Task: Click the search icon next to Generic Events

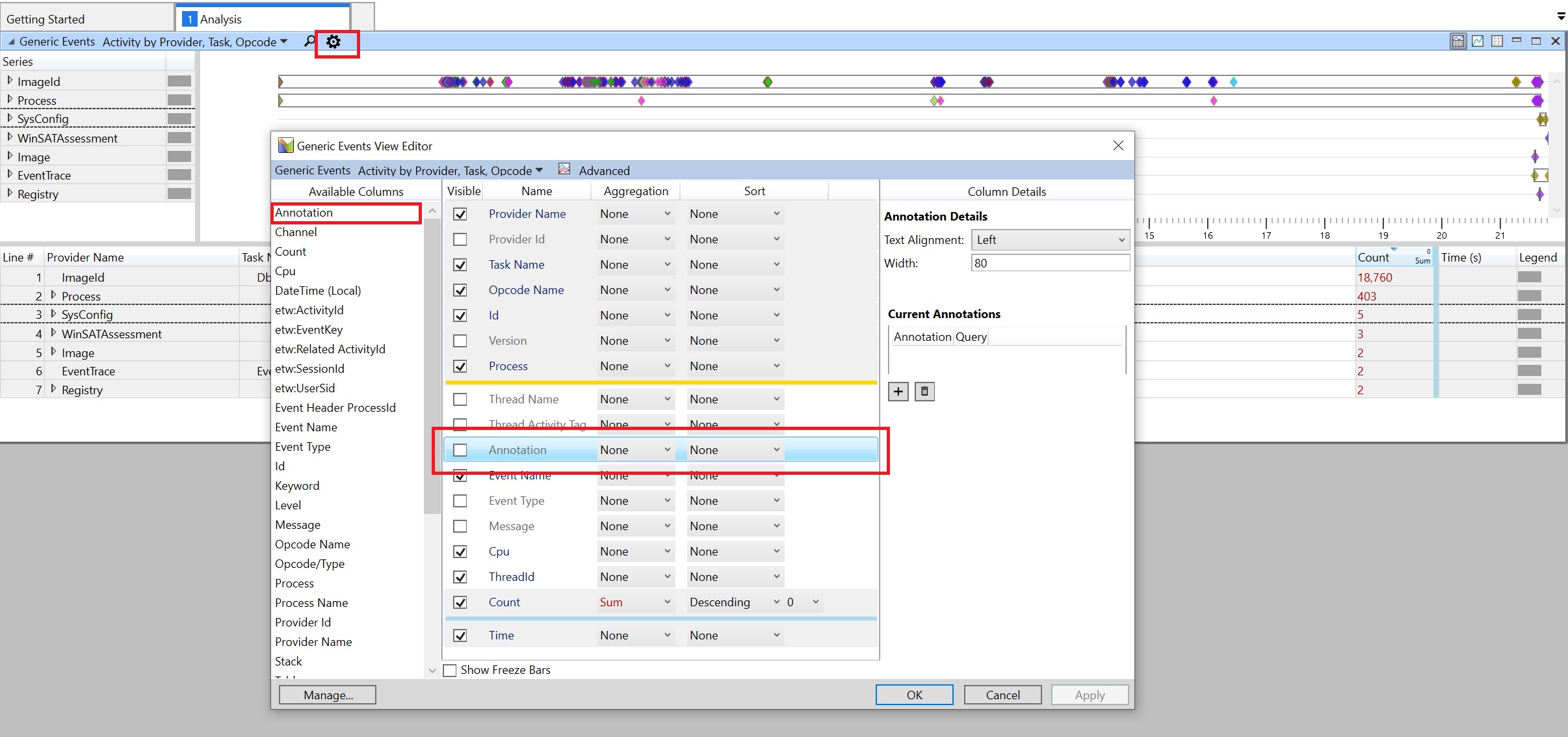Action: tap(309, 42)
